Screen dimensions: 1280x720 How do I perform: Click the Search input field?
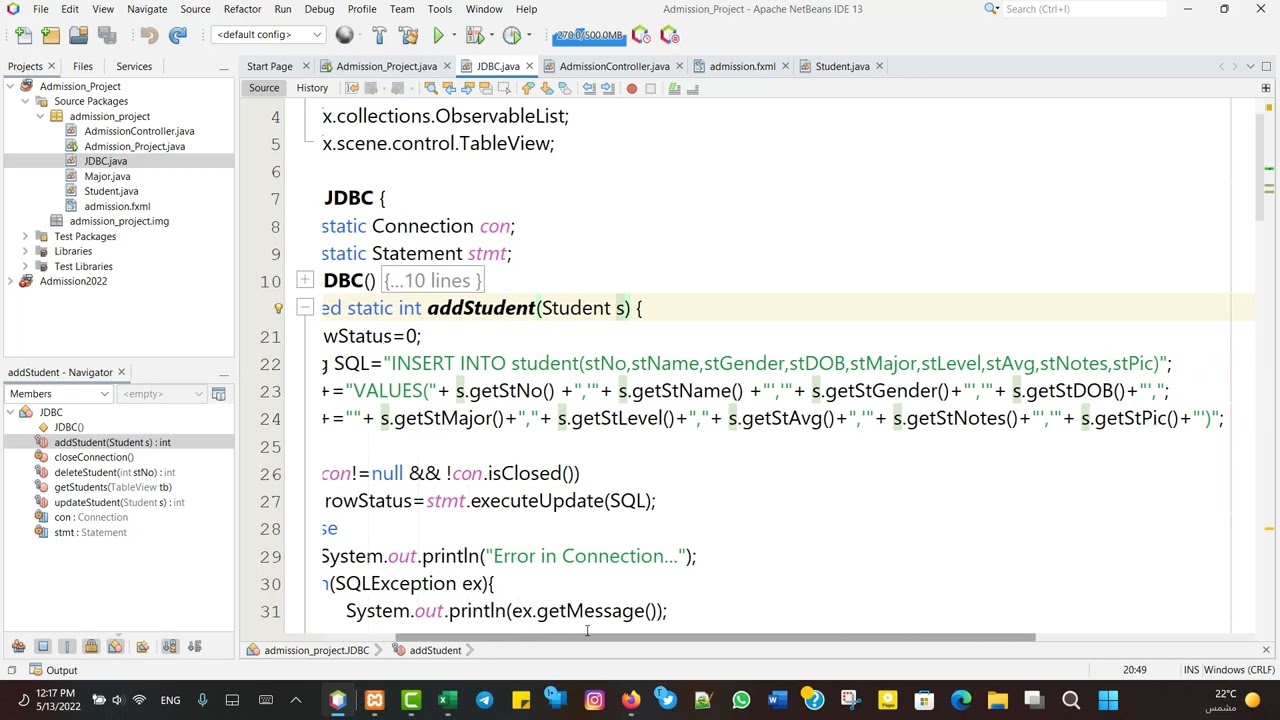point(1085,9)
